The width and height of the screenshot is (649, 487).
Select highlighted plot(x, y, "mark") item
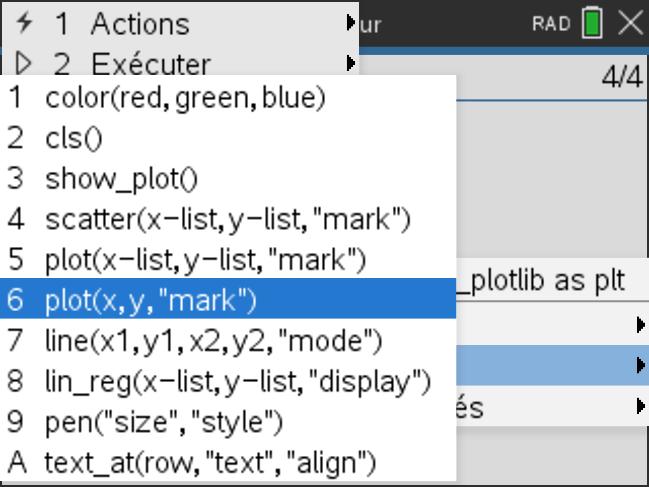[x=150, y=299]
